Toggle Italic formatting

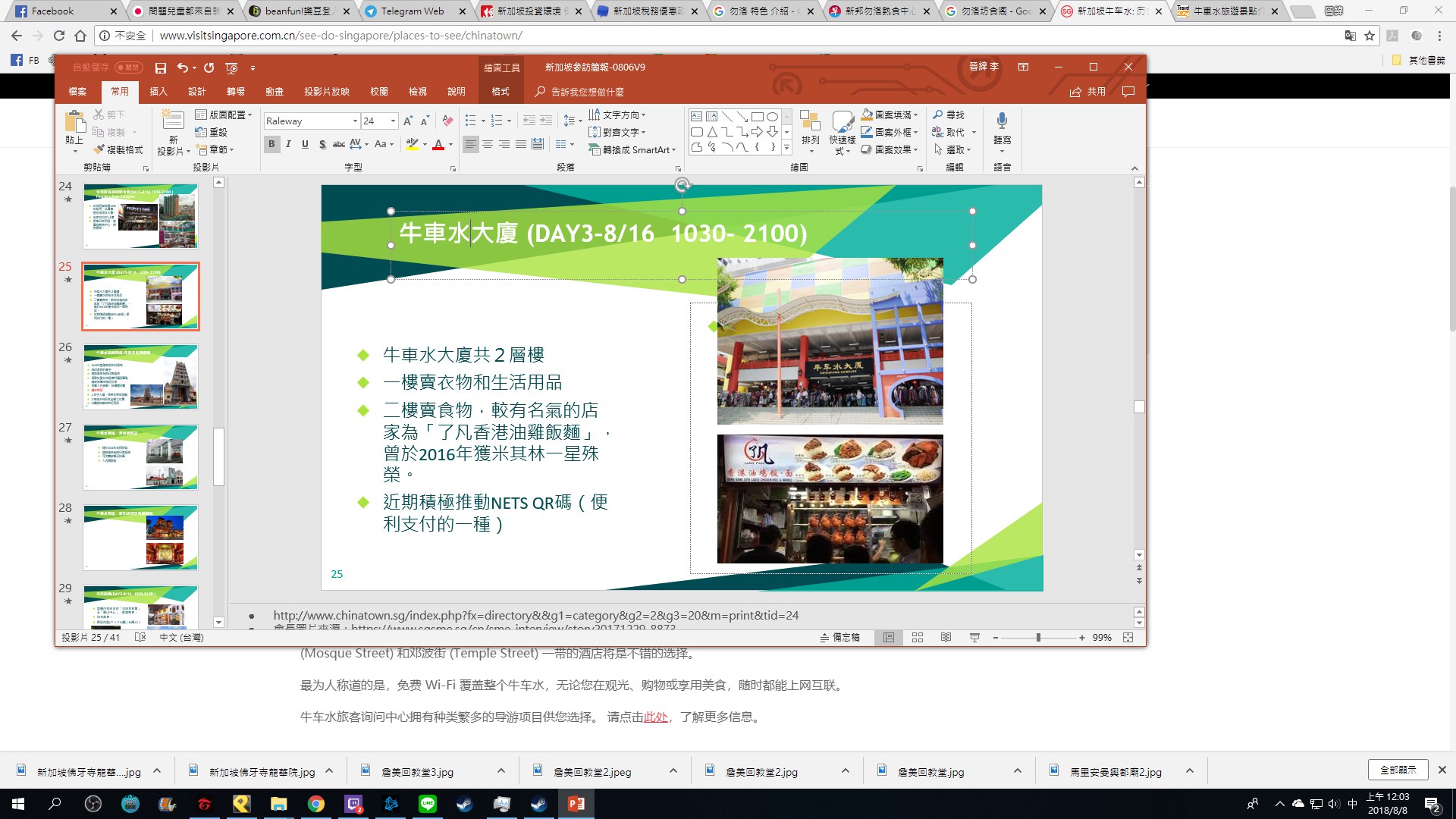[288, 144]
